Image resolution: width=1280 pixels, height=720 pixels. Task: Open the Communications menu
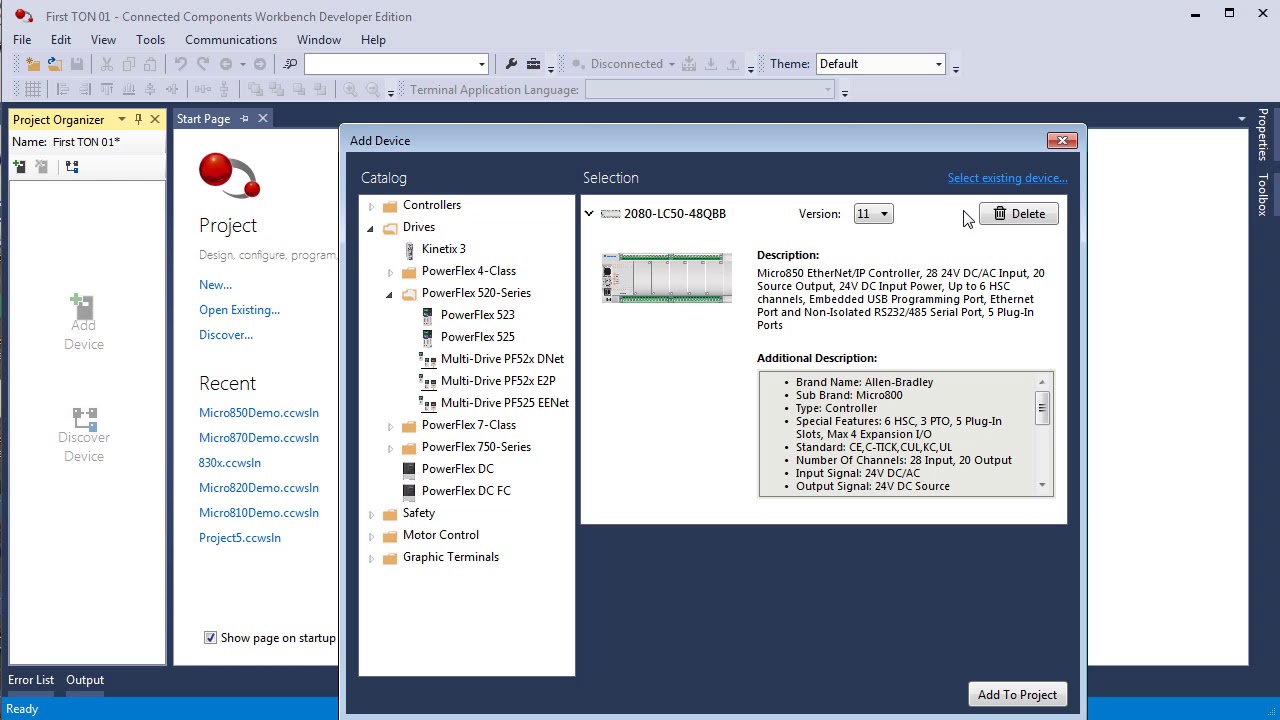coord(231,40)
